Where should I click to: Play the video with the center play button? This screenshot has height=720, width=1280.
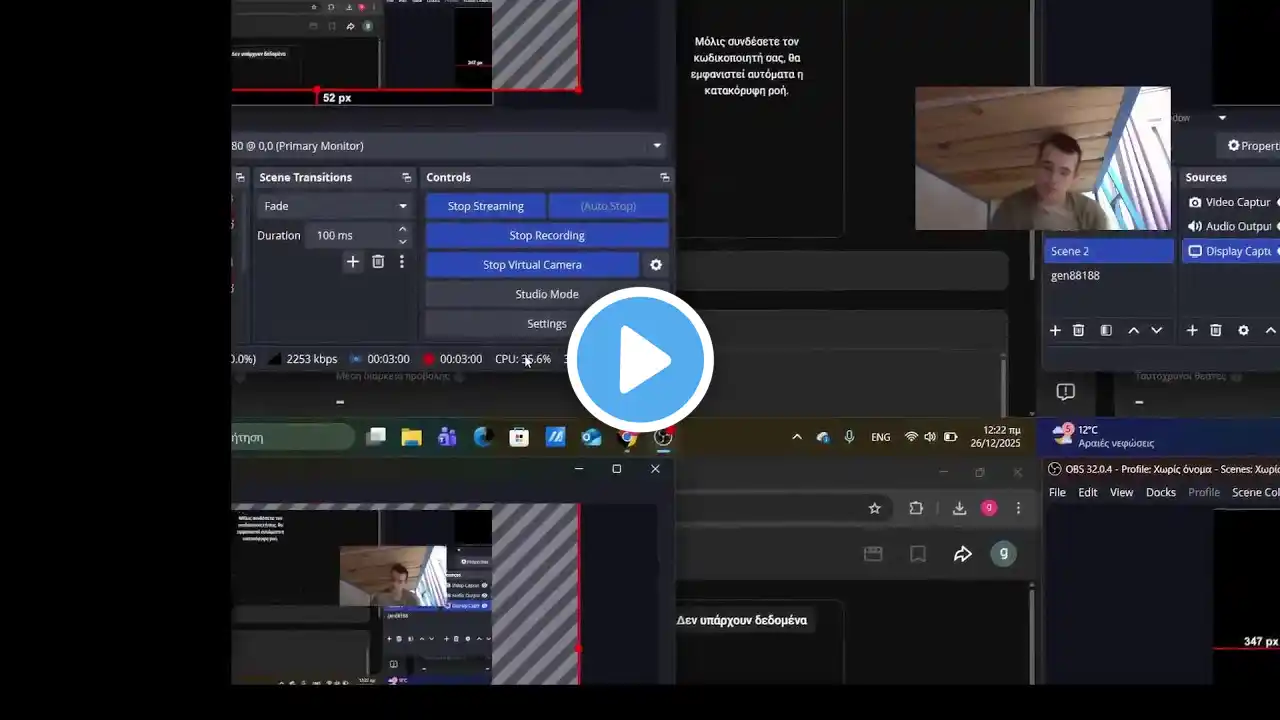(x=640, y=360)
